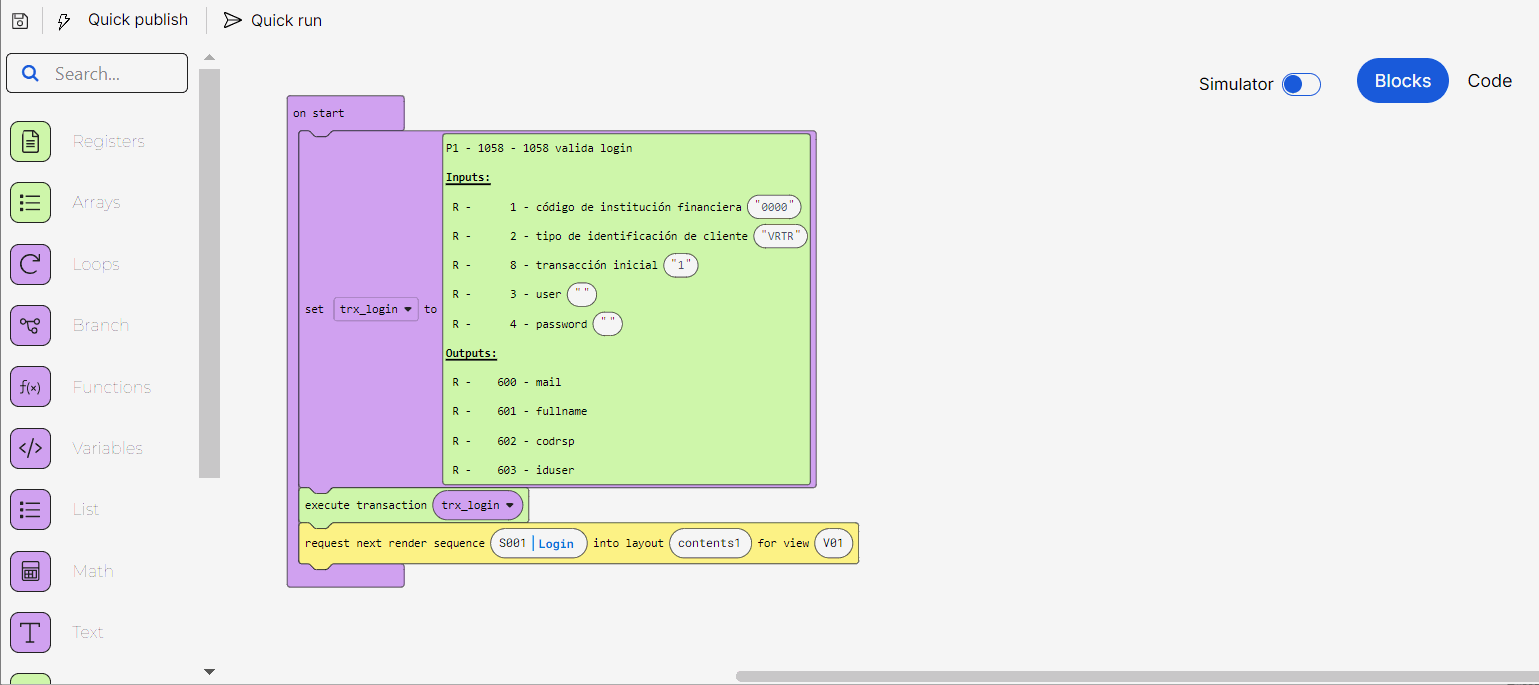Open the Registers category icon

pyautogui.click(x=30, y=141)
